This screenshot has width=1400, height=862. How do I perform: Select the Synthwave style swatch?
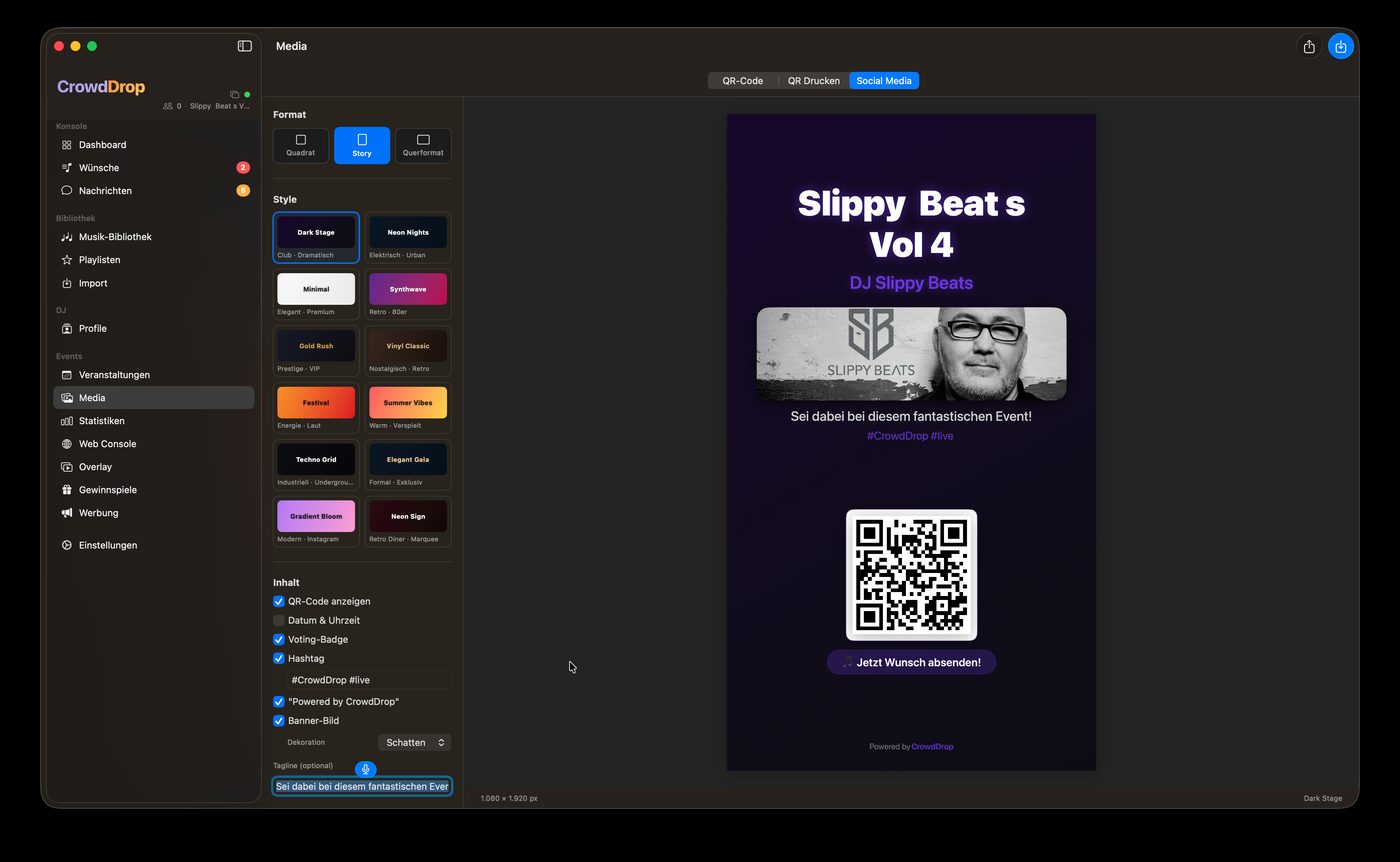point(408,289)
